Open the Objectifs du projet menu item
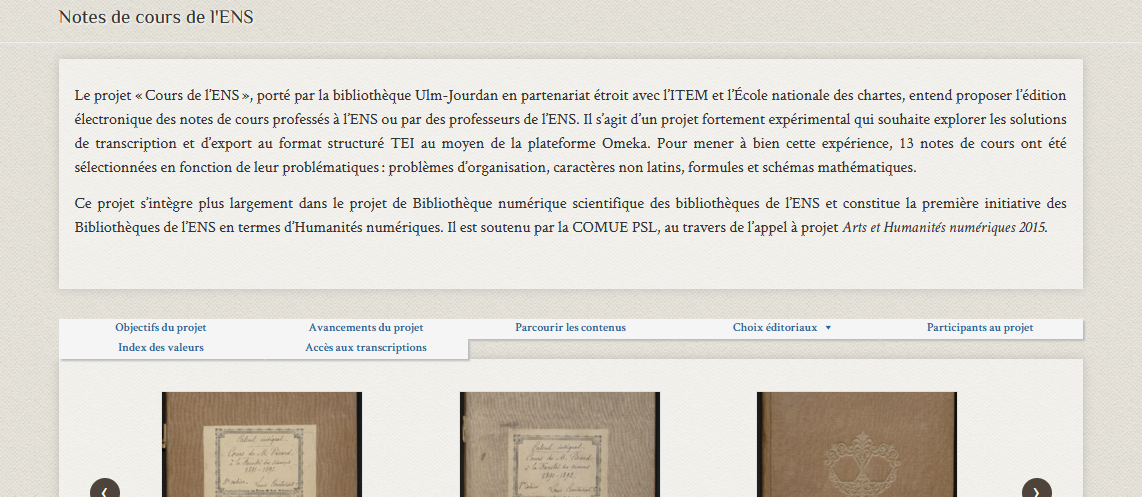Viewport: 1142px width, 497px height. (160, 328)
